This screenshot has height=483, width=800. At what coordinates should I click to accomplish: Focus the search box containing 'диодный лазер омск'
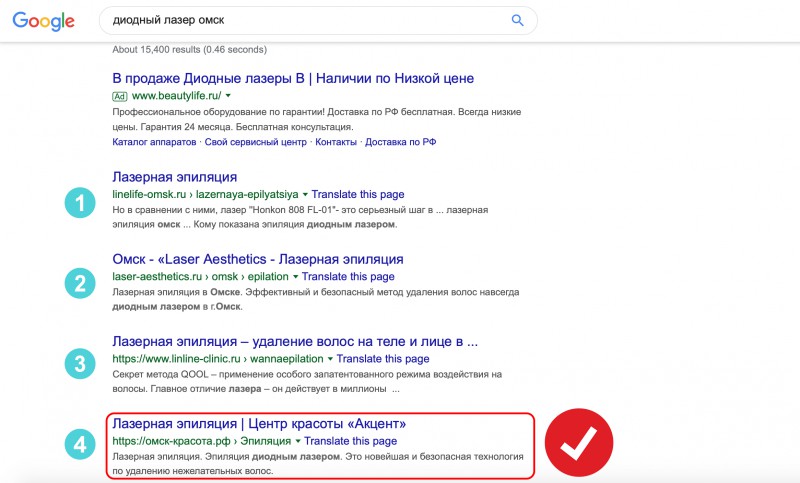tap(300, 20)
